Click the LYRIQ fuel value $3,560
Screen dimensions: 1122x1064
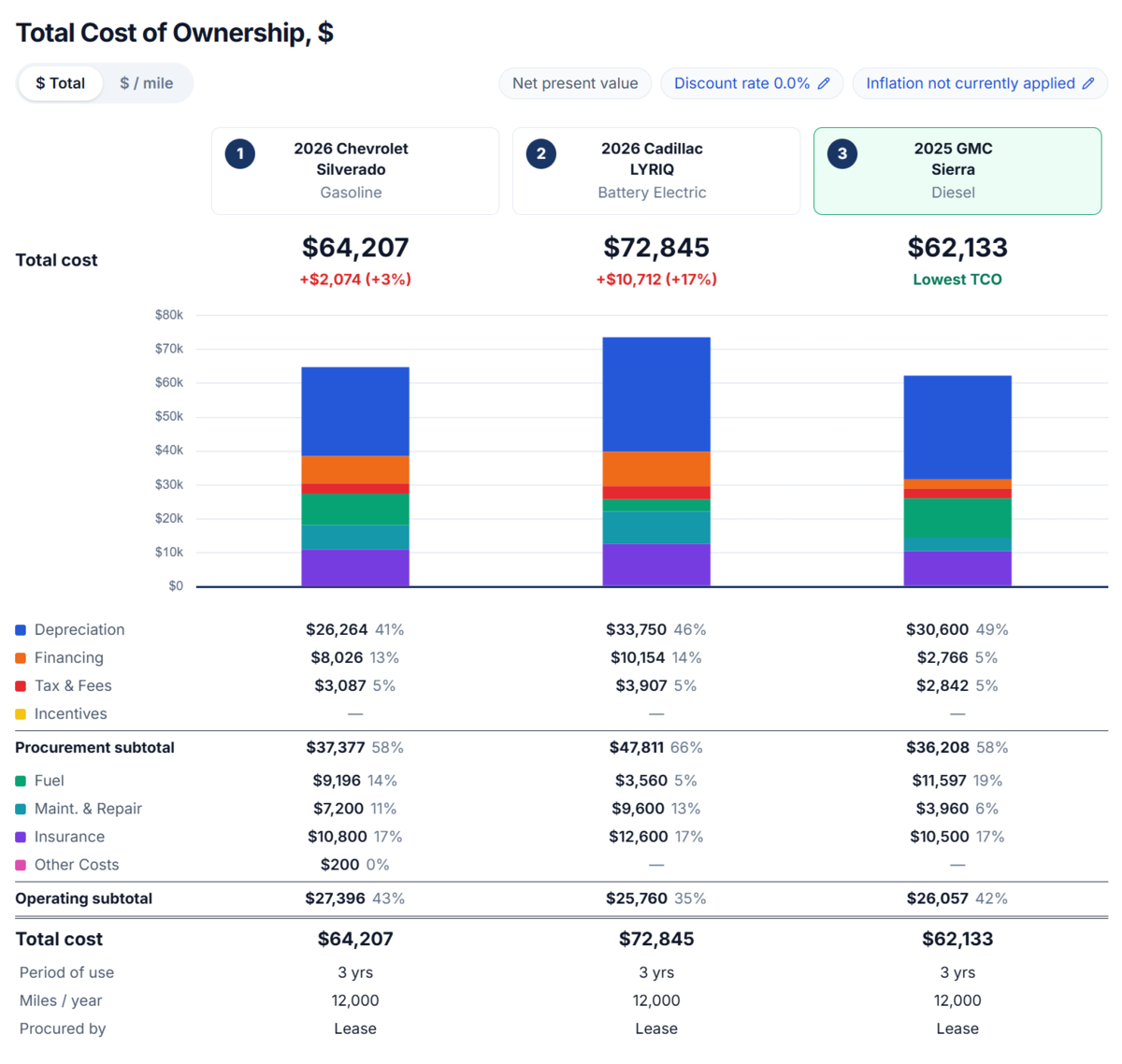641,781
